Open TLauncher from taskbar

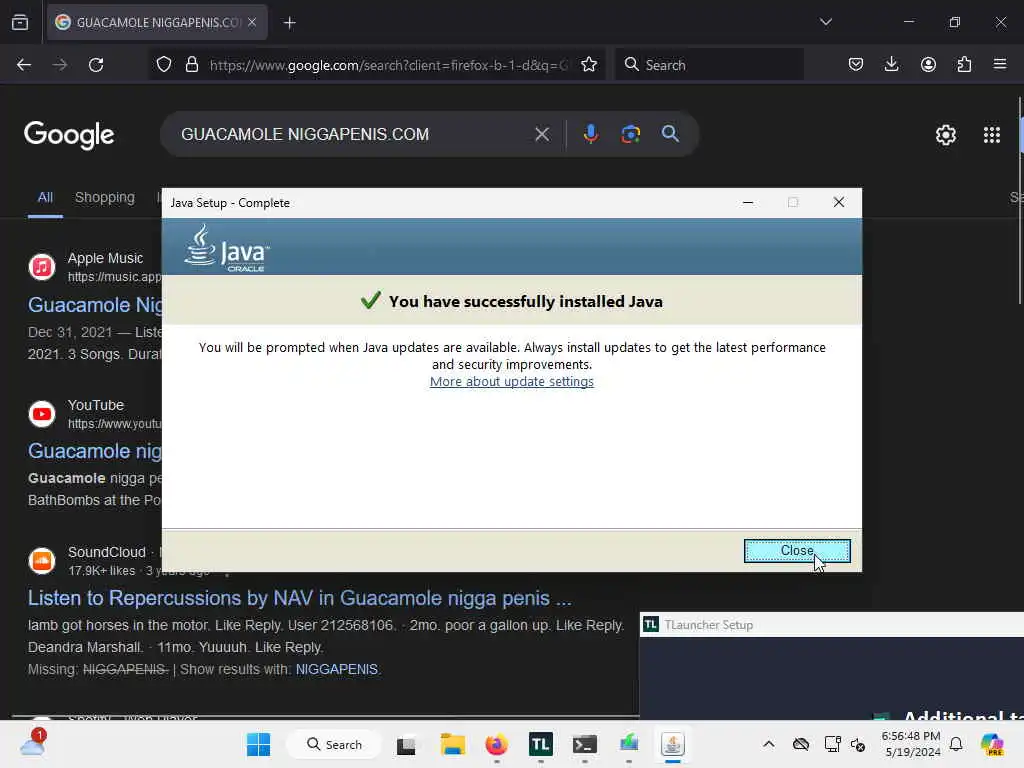pyautogui.click(x=541, y=744)
